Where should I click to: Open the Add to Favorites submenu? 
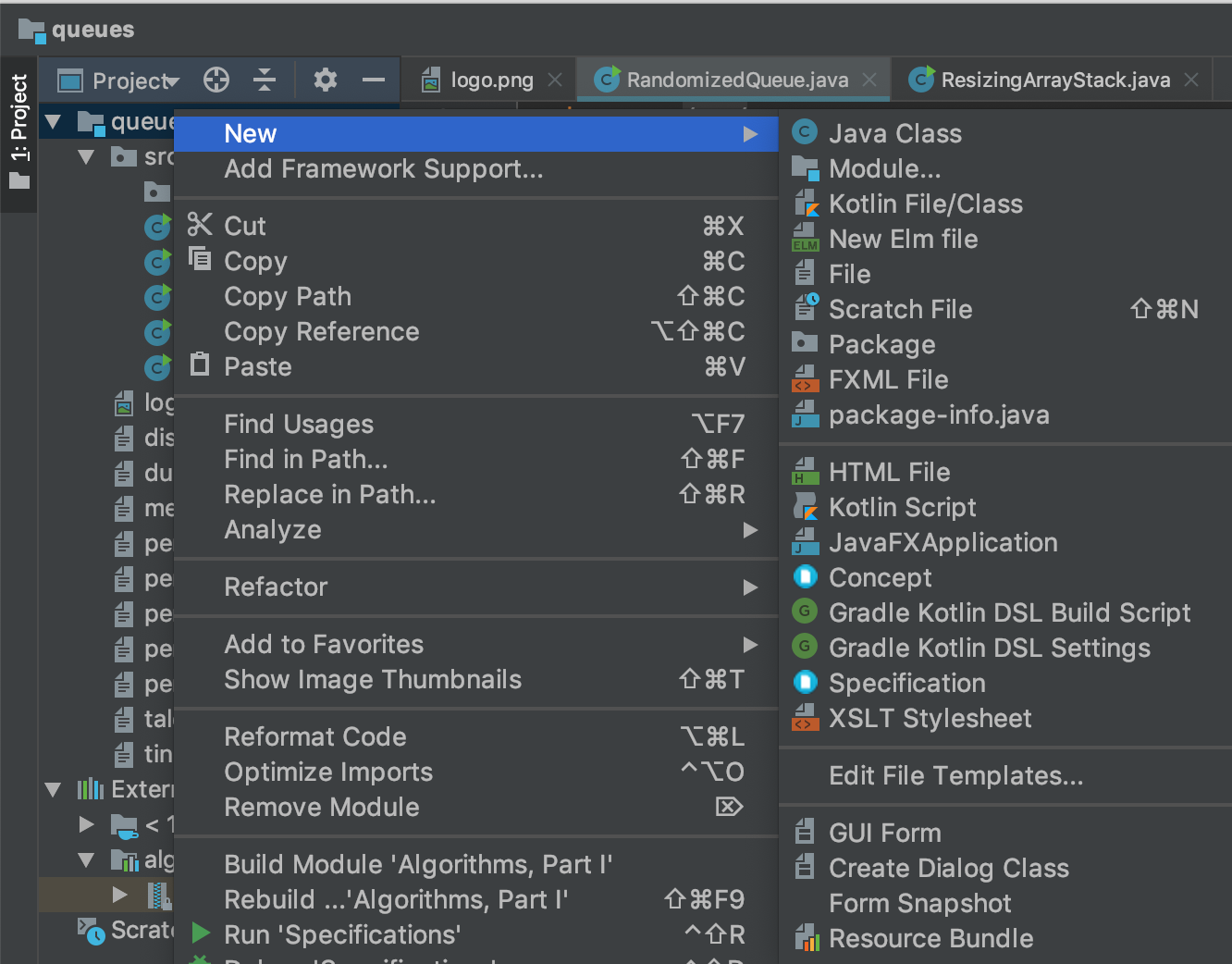[476, 645]
